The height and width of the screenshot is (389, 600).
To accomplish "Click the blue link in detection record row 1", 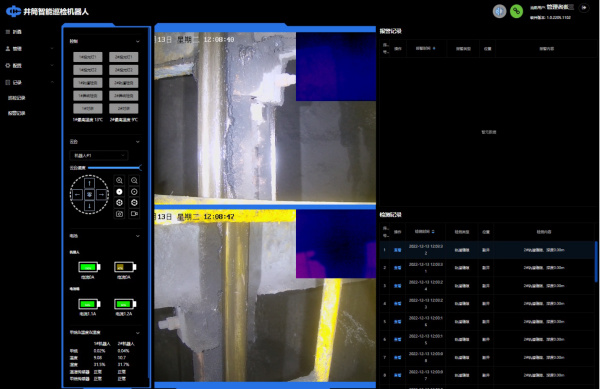I will point(398,250).
